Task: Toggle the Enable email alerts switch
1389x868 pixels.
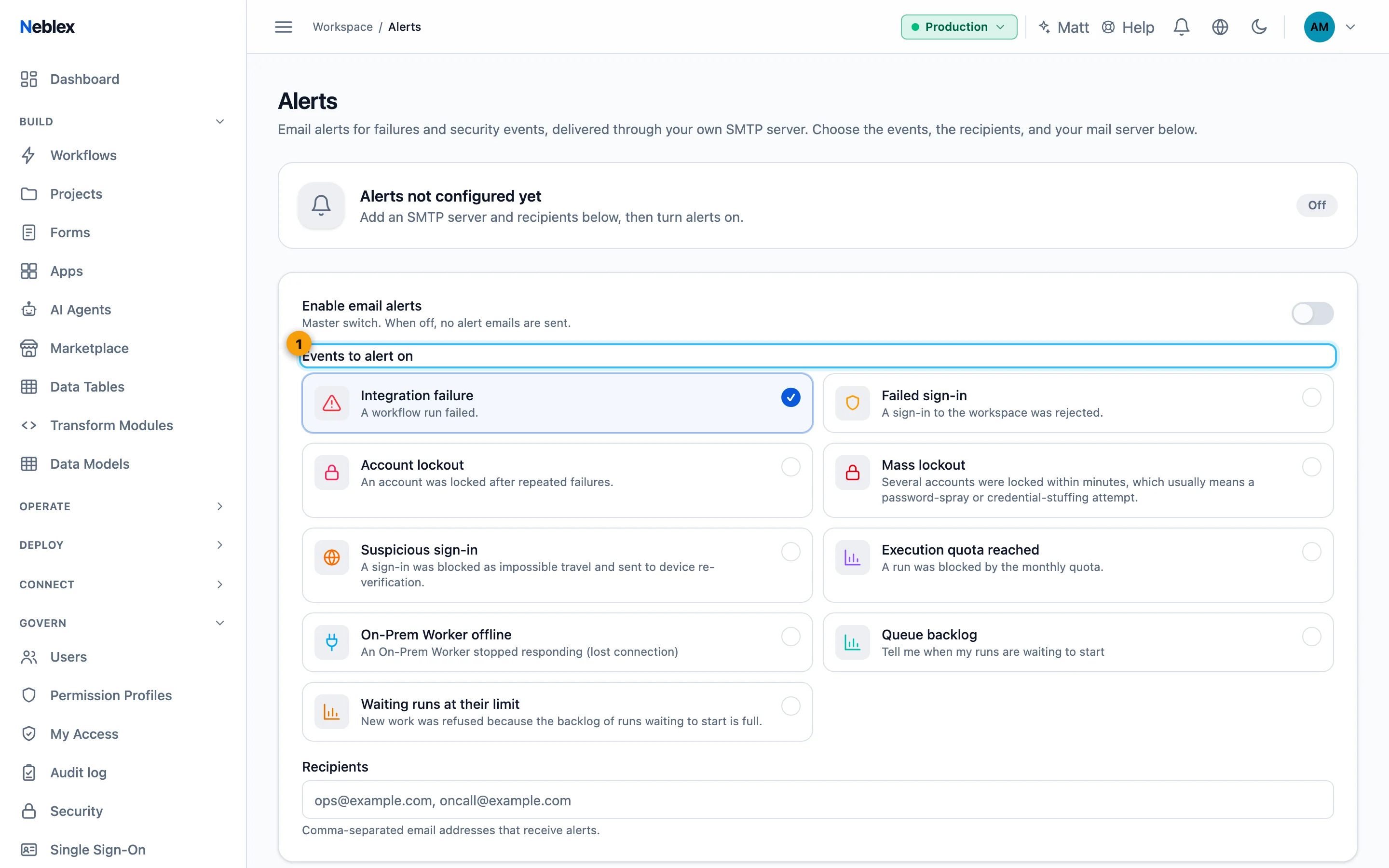Action: click(x=1312, y=313)
